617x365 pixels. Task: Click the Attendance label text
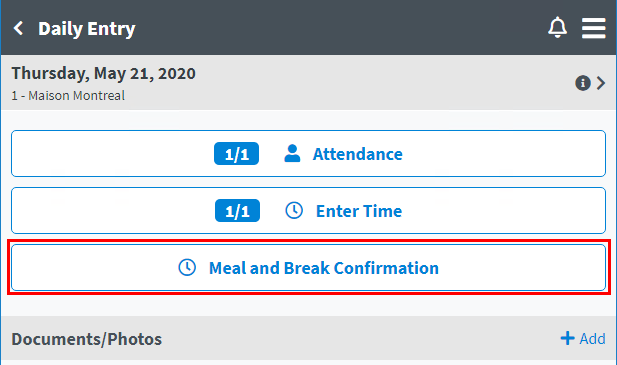coord(358,154)
